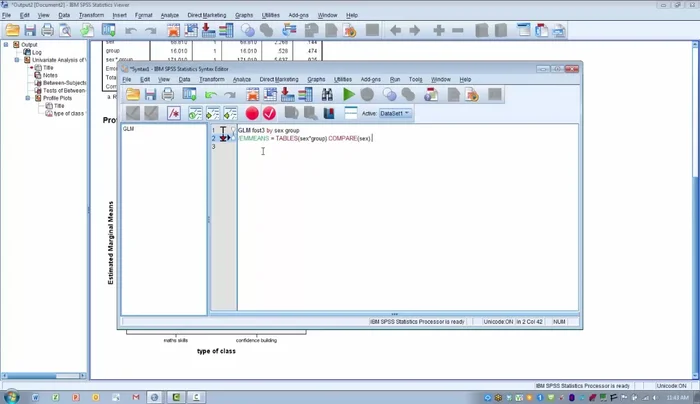Run selection with green play button
Screen dimensions: 700x404
point(349,94)
